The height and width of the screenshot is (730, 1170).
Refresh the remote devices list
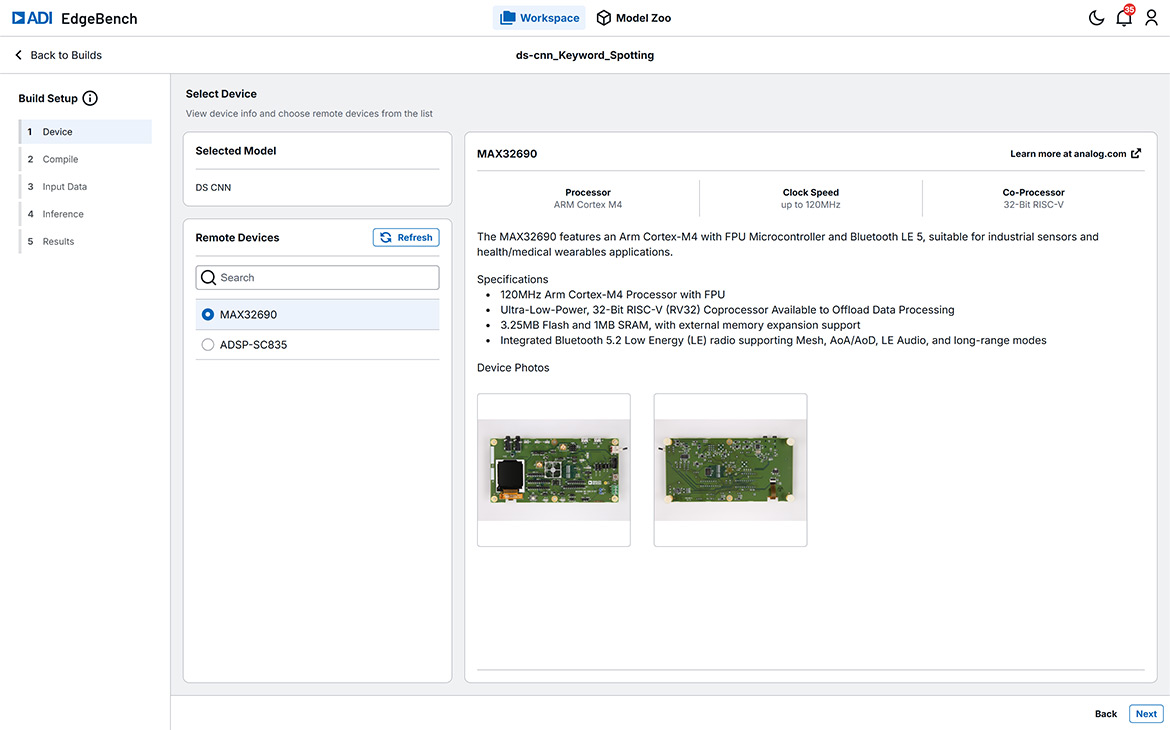point(406,237)
